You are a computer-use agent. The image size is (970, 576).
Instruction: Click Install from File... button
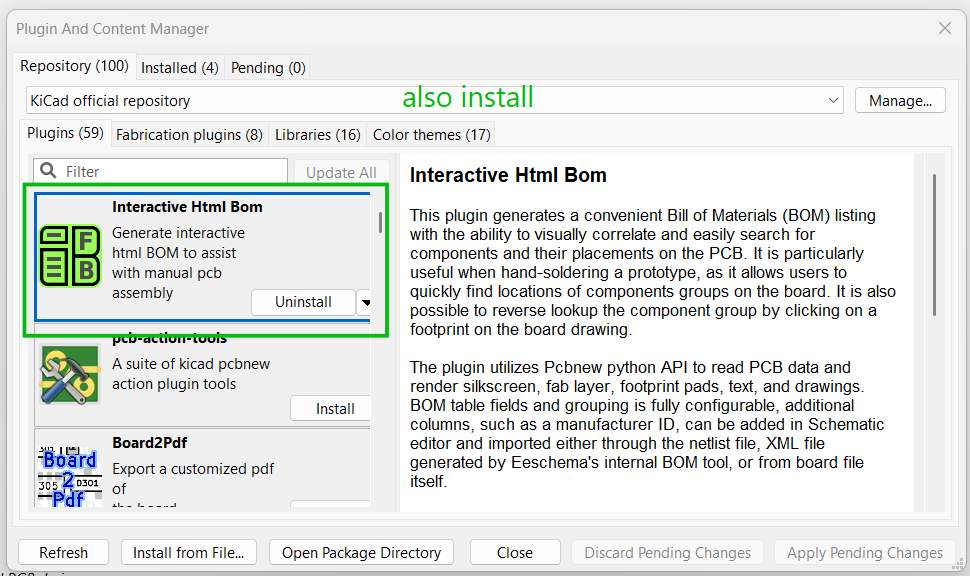tap(188, 552)
